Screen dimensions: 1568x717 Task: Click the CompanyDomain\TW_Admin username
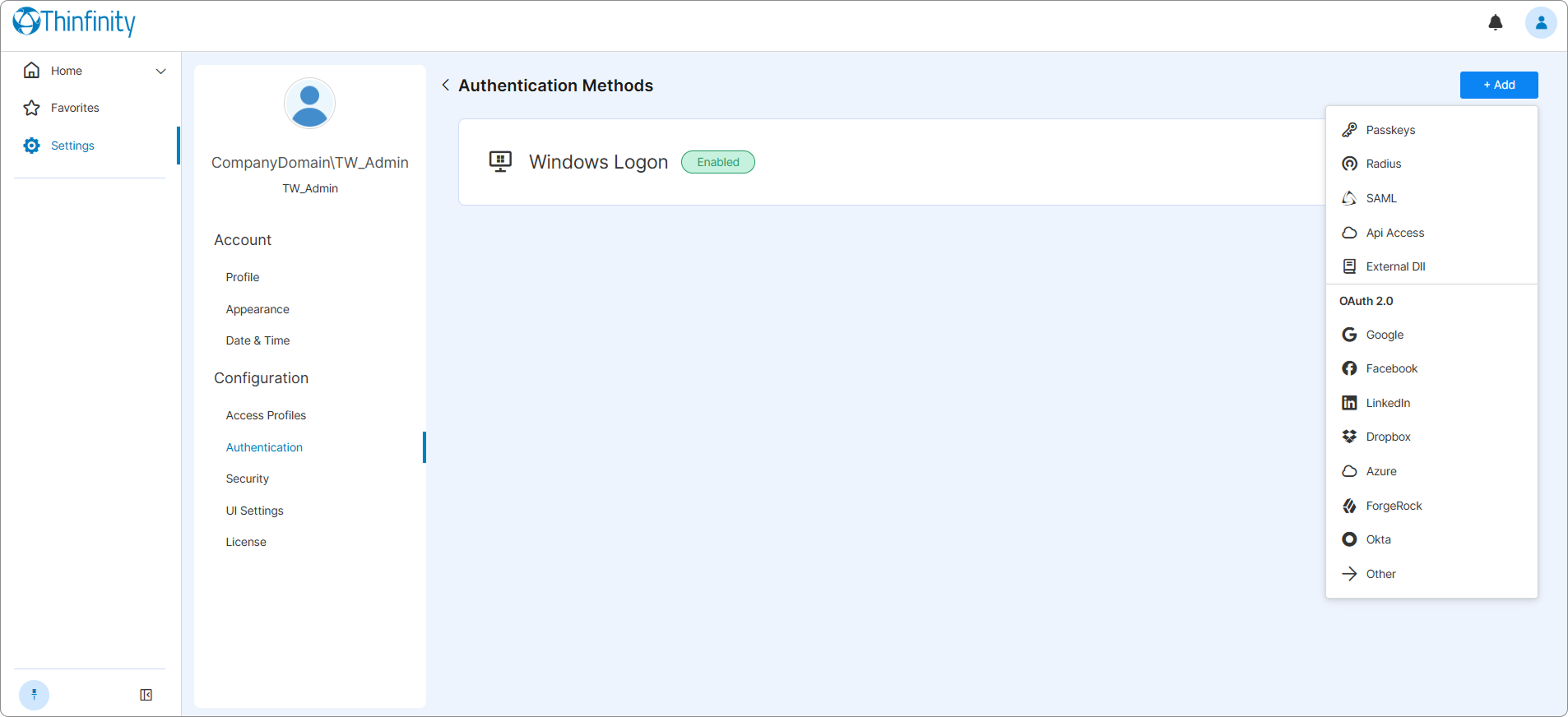click(x=310, y=163)
